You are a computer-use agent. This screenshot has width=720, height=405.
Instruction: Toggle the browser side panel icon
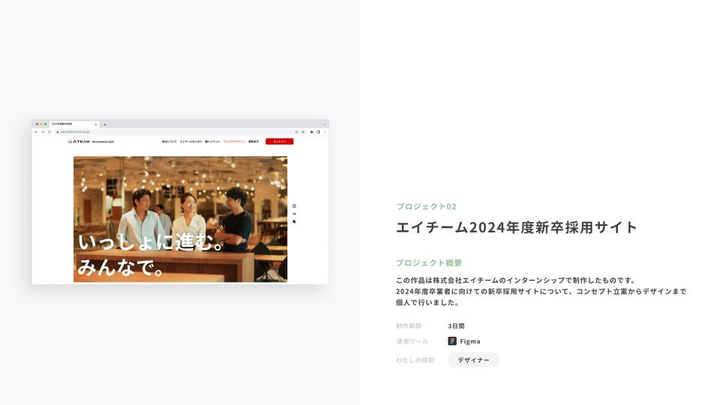tap(318, 132)
